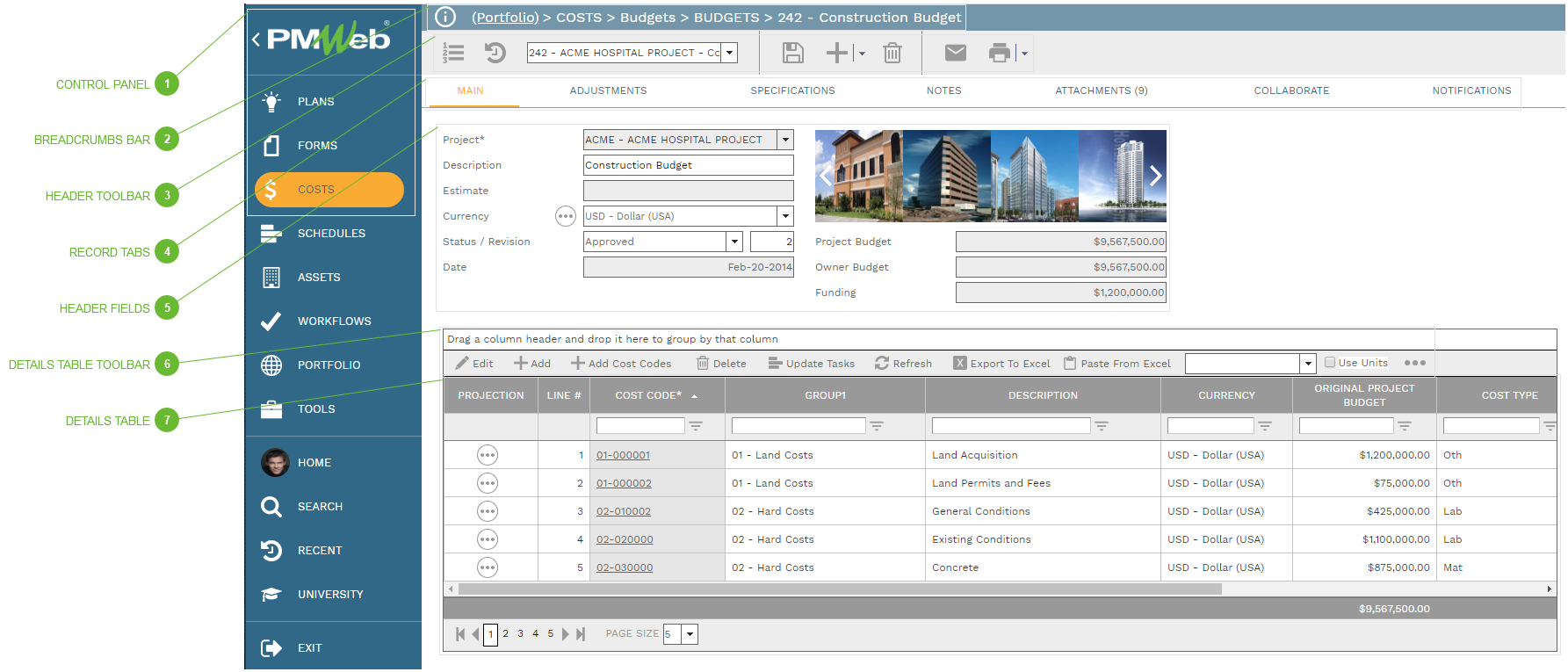The height and width of the screenshot is (672, 1568).
Task: Click the Save floppy disk icon
Action: click(x=792, y=53)
